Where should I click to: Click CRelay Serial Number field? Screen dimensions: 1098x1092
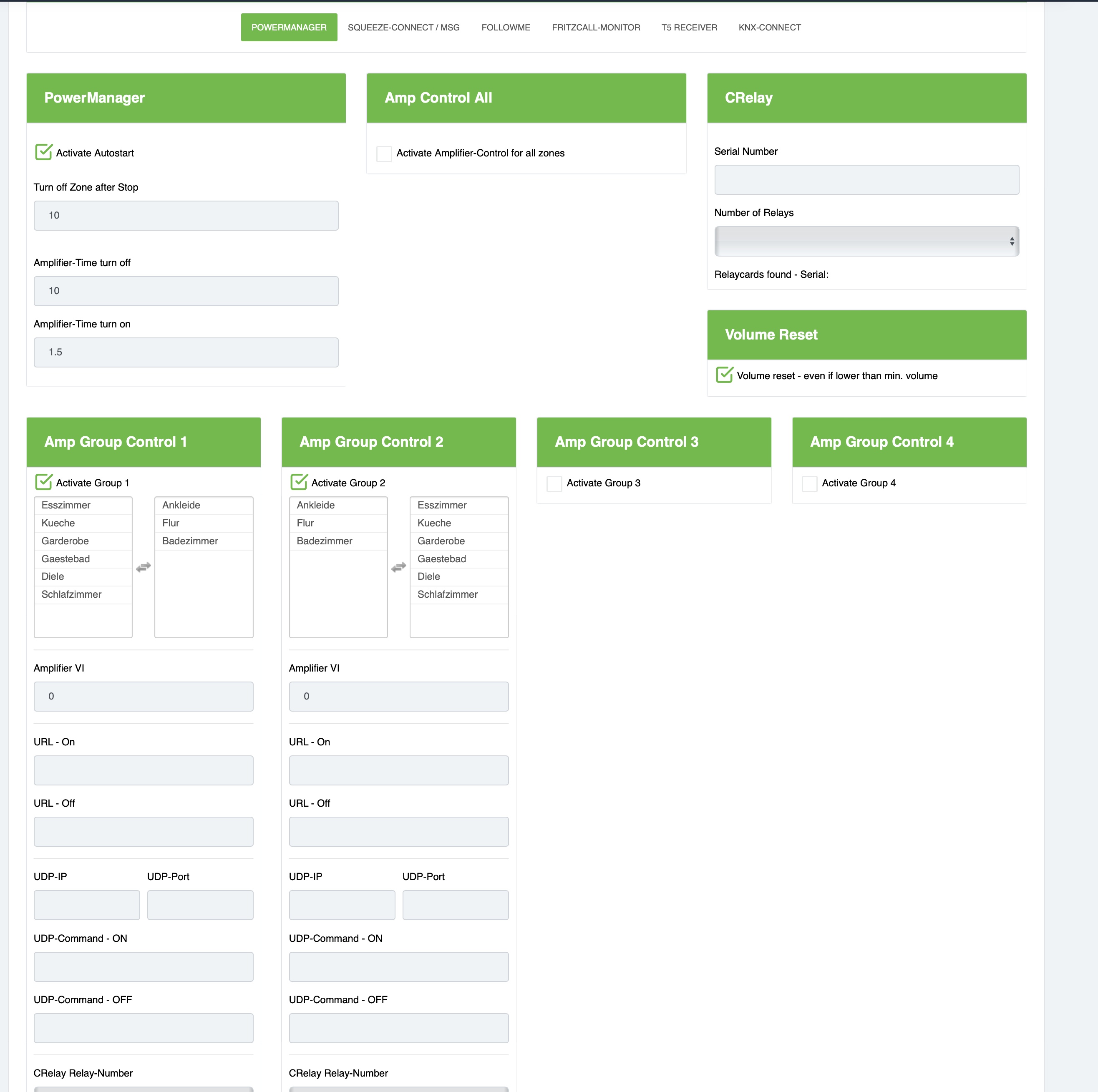(x=866, y=180)
